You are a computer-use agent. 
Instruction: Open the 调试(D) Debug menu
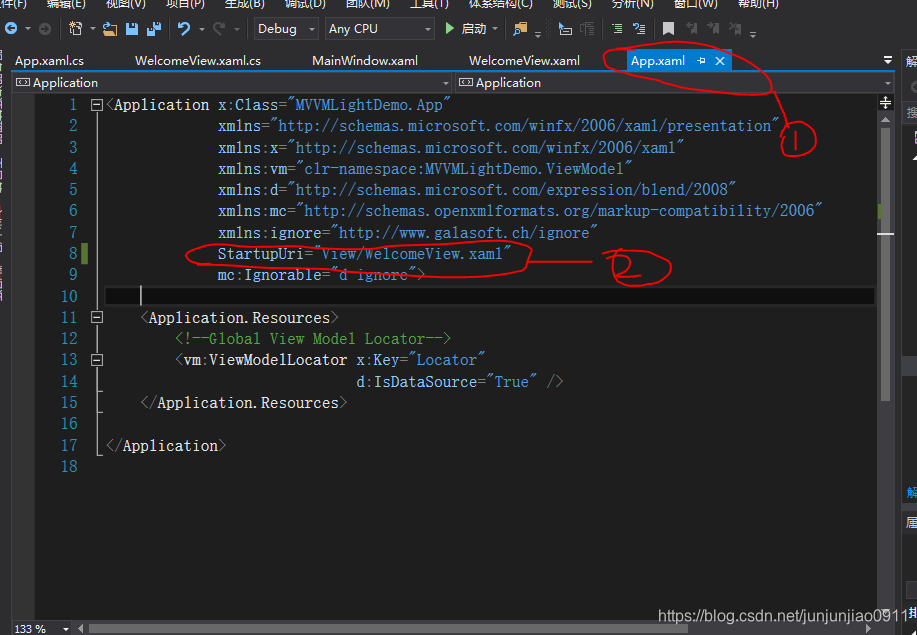[x=306, y=4]
